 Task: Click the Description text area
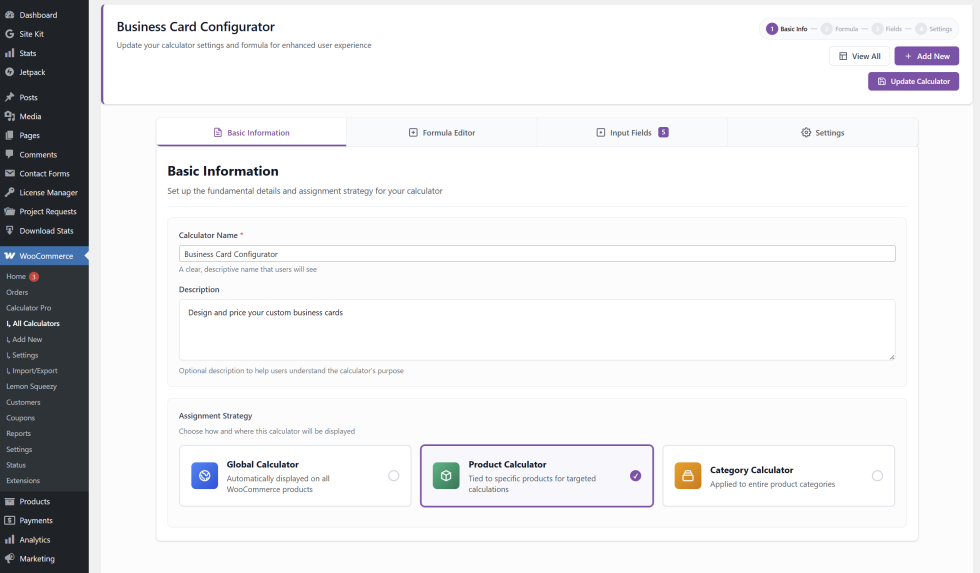click(537, 329)
